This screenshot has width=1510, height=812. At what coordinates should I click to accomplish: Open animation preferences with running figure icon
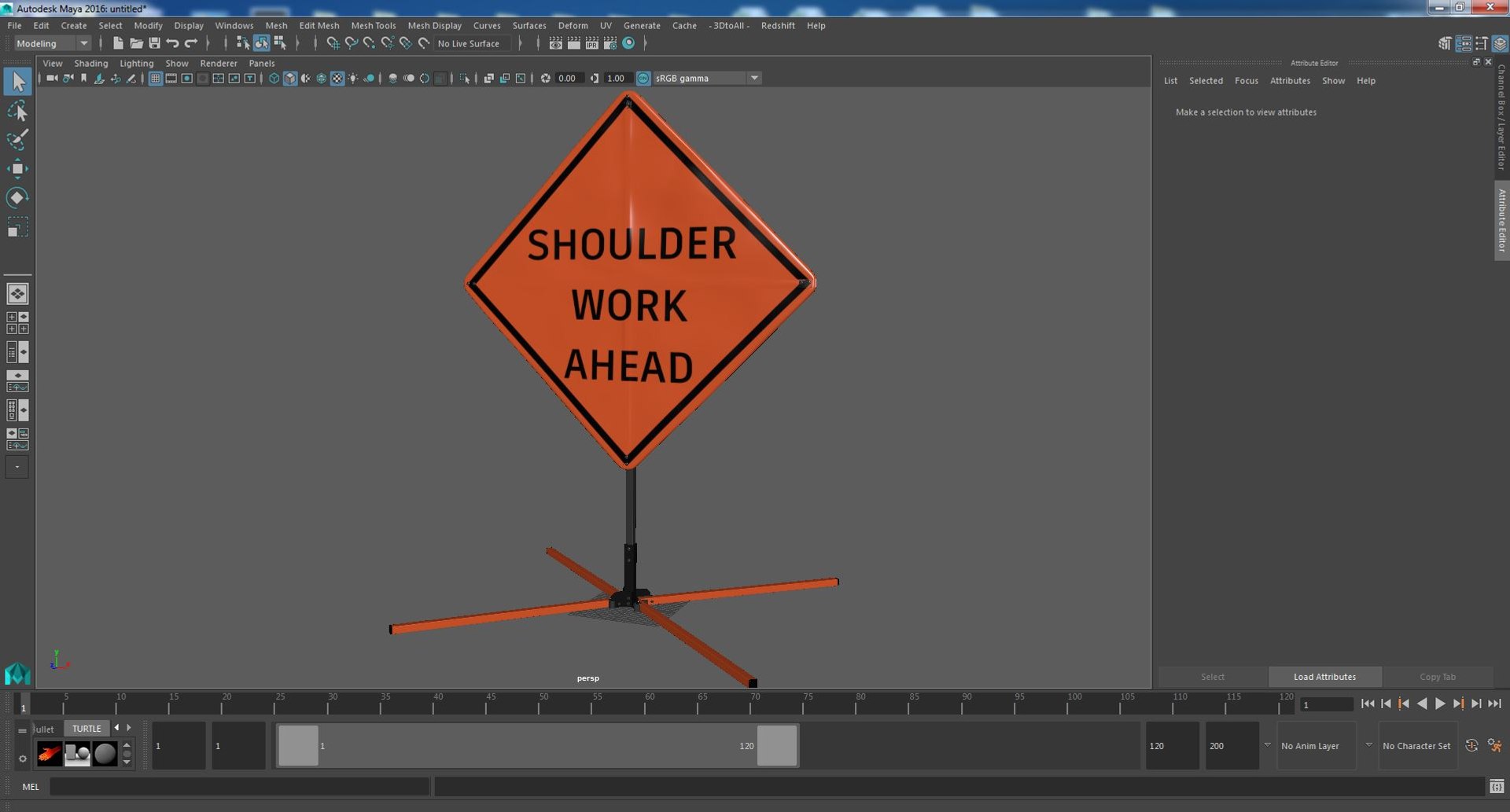click(1494, 745)
